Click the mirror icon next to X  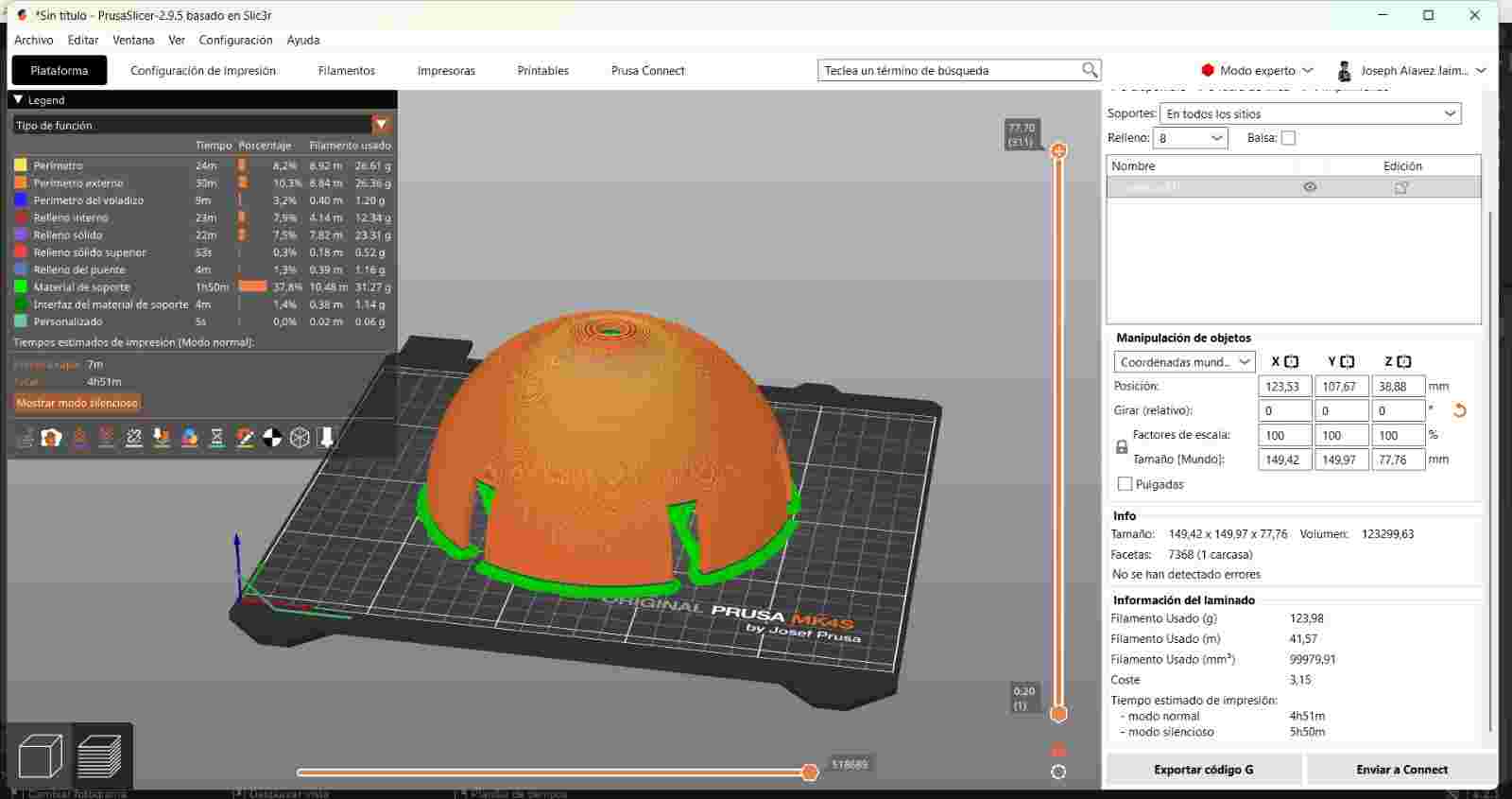click(1292, 361)
